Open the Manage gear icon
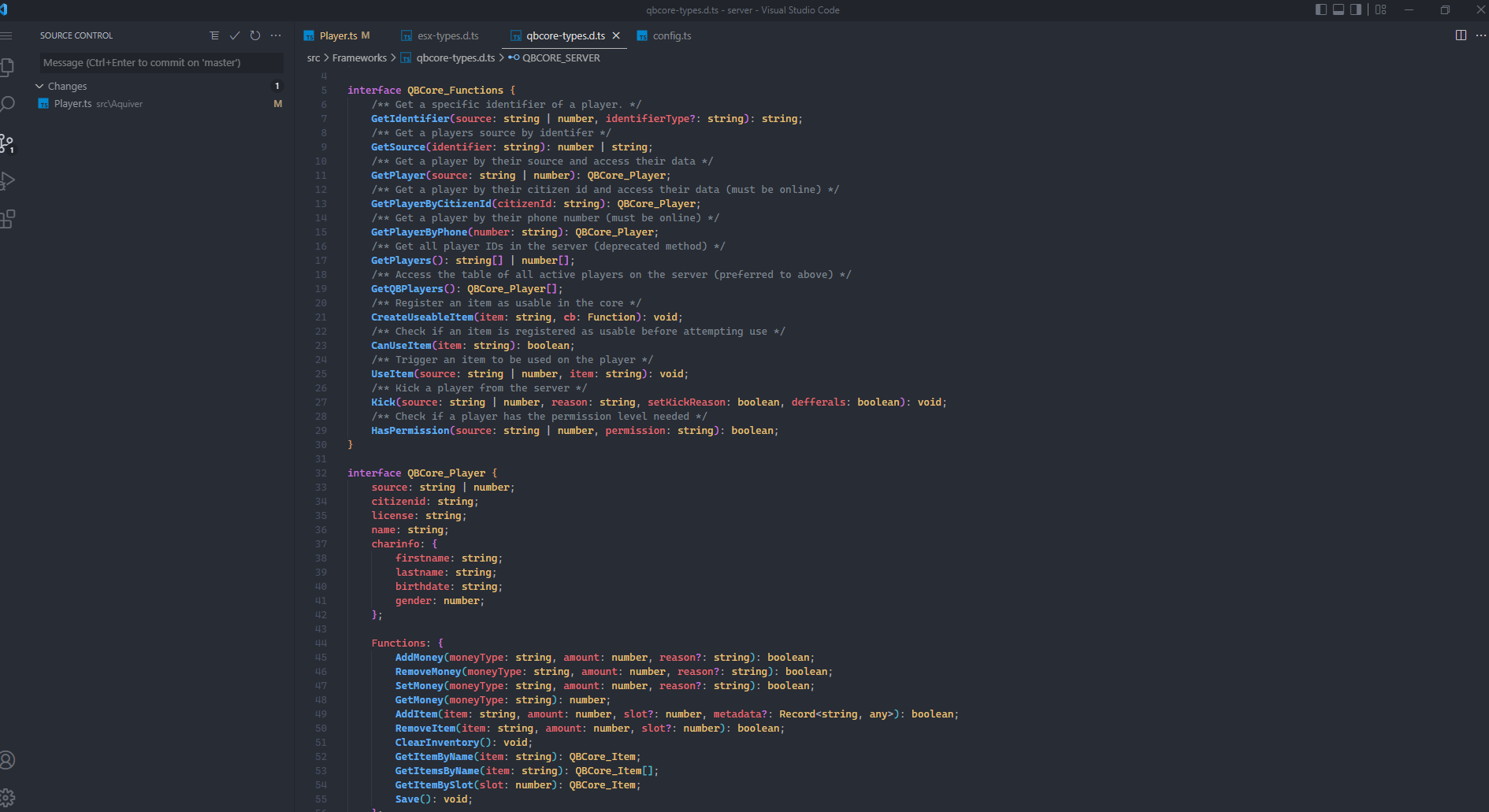 [x=7, y=798]
